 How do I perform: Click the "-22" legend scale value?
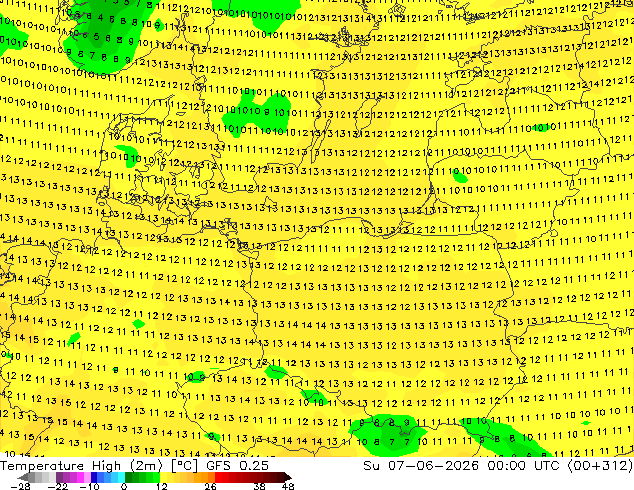point(58,486)
